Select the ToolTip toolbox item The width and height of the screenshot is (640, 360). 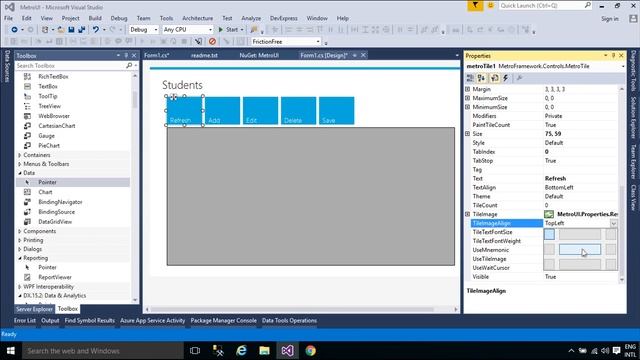(x=48, y=96)
